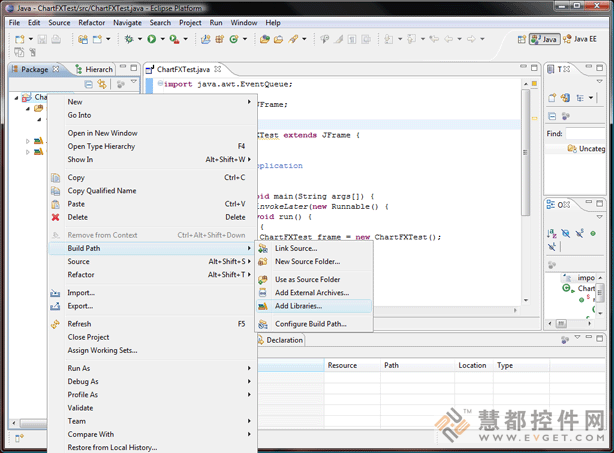Toggle Hide Non-Public Members in Outline
Viewport: 614px width, 453px height.
tap(593, 234)
